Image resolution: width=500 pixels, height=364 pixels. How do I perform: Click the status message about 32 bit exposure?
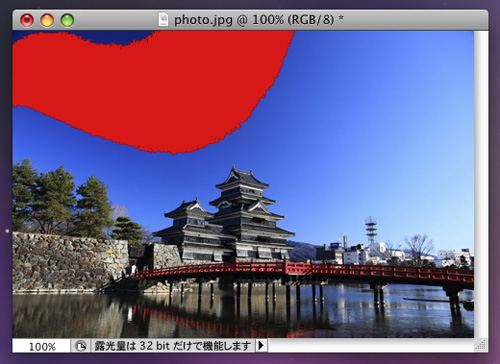click(173, 346)
